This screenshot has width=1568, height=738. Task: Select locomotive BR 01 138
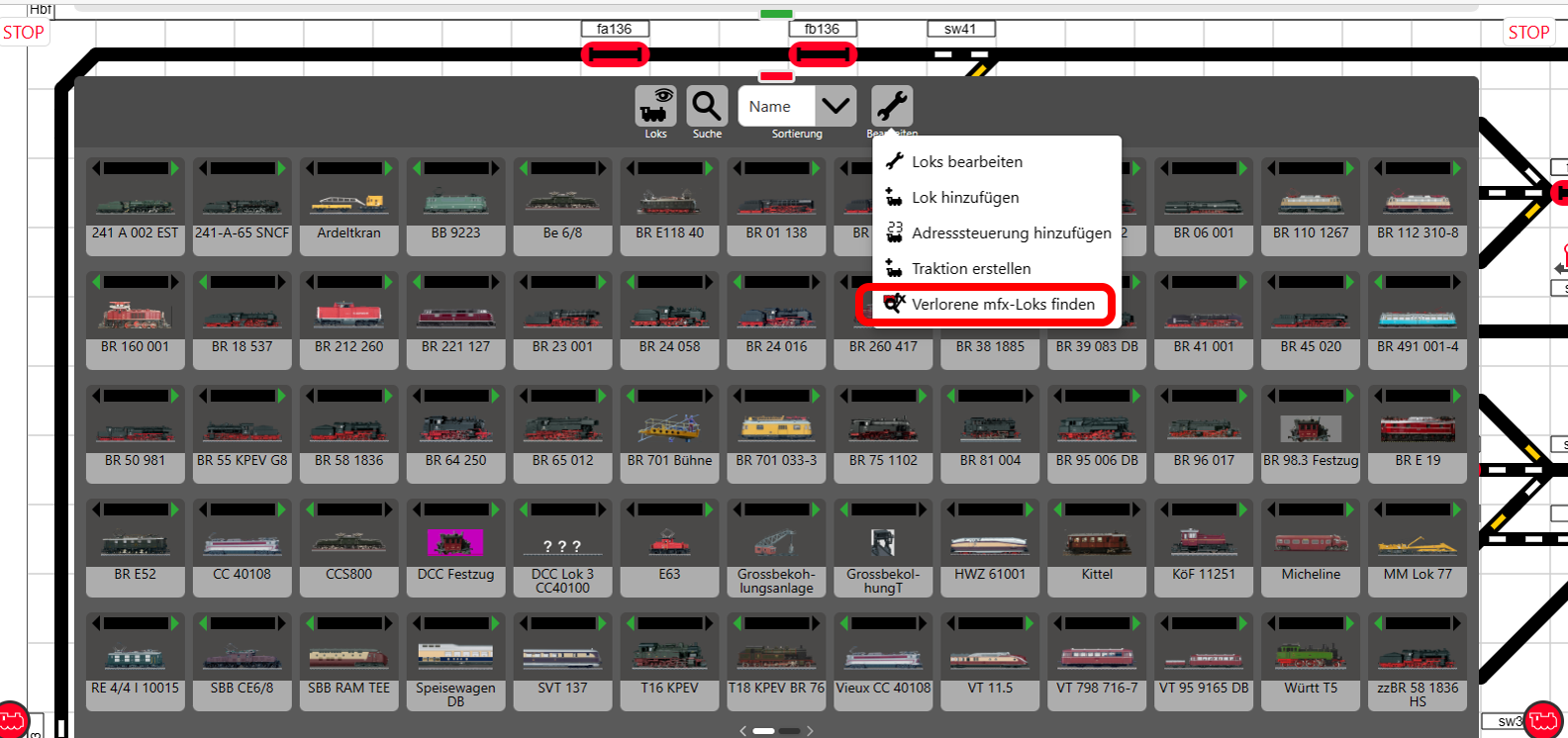(777, 207)
